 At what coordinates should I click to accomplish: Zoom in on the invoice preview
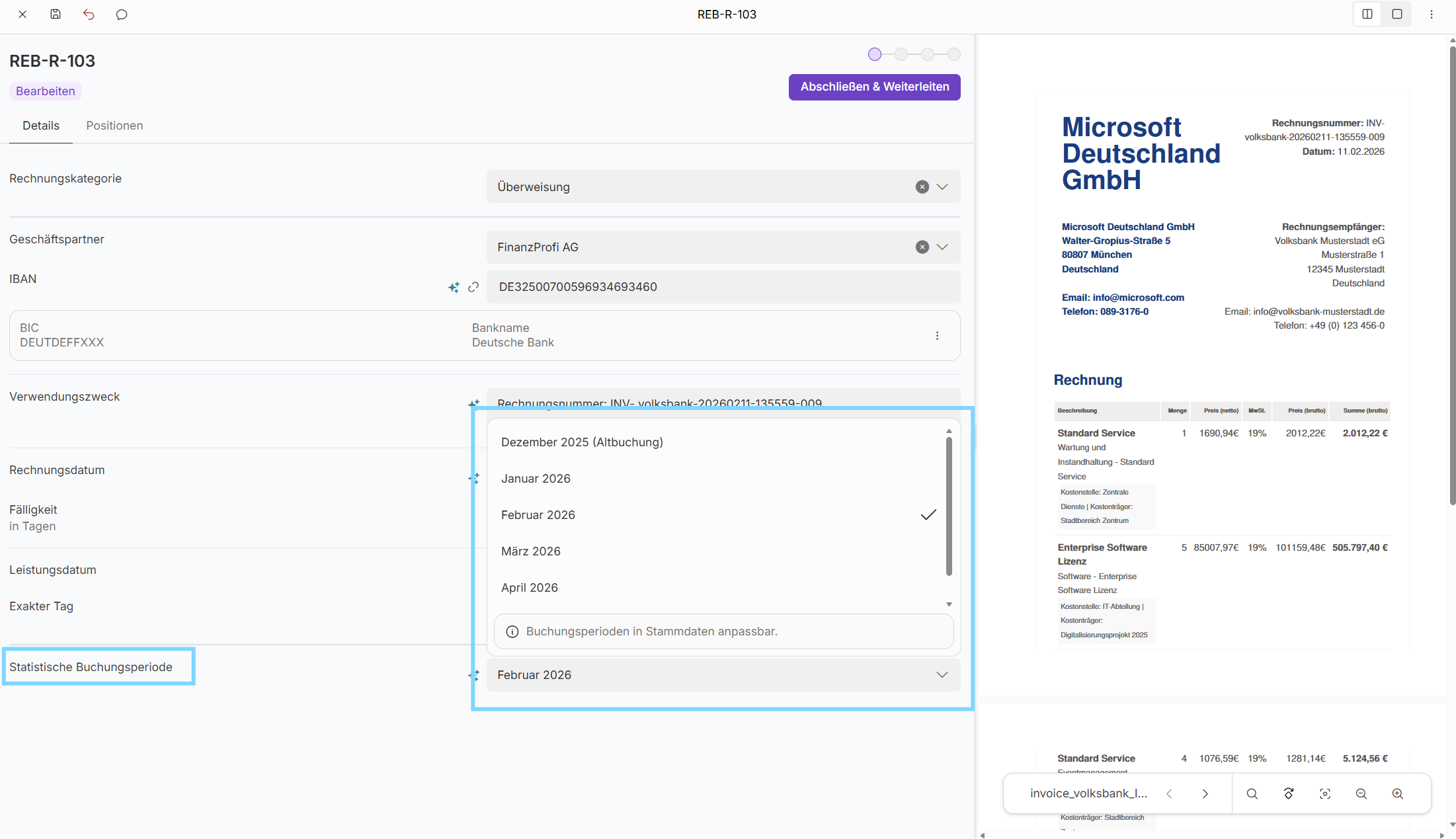1398,793
